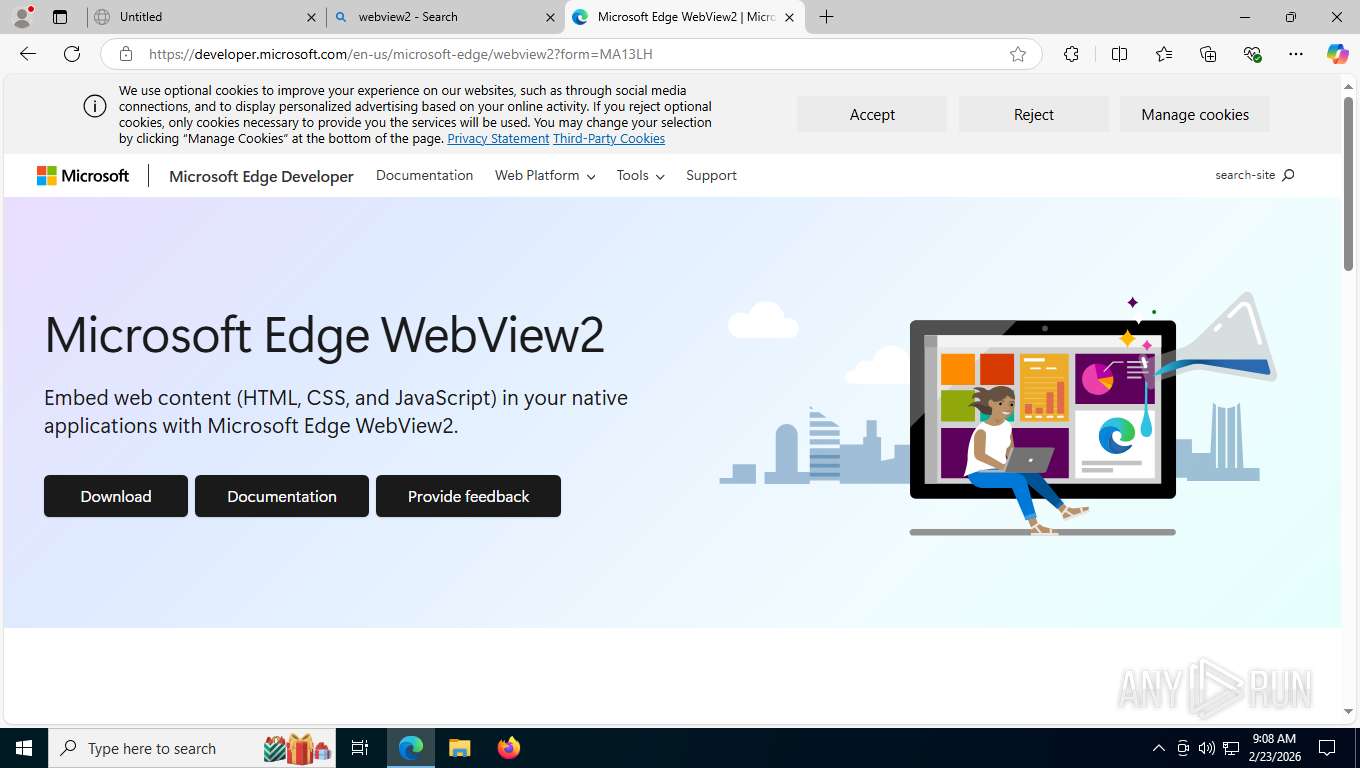1360x768 pixels.
Task: Click the page vertical scrollbar thumb
Action: [1349, 183]
